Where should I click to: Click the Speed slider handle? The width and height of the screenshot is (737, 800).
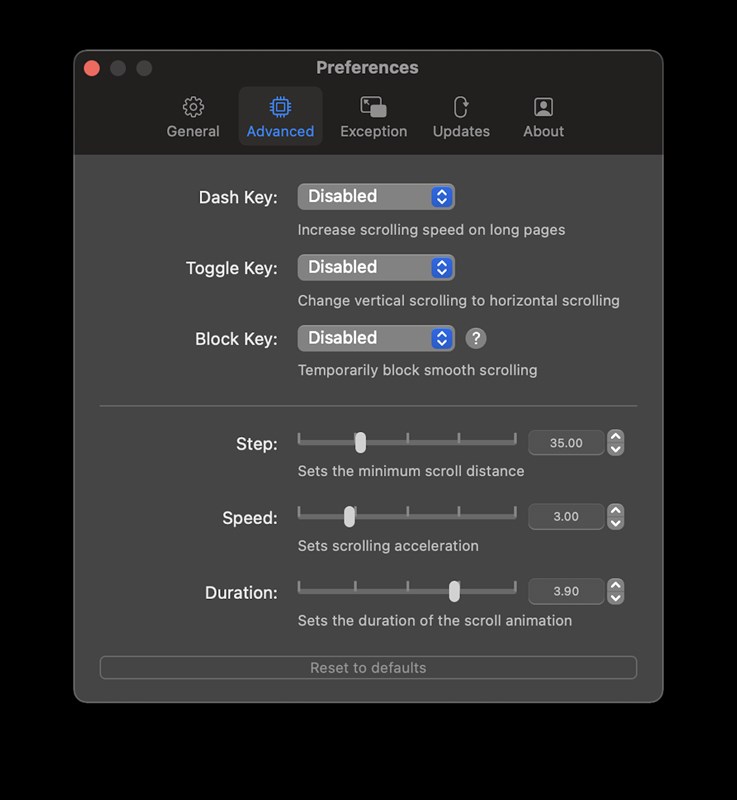(x=349, y=517)
